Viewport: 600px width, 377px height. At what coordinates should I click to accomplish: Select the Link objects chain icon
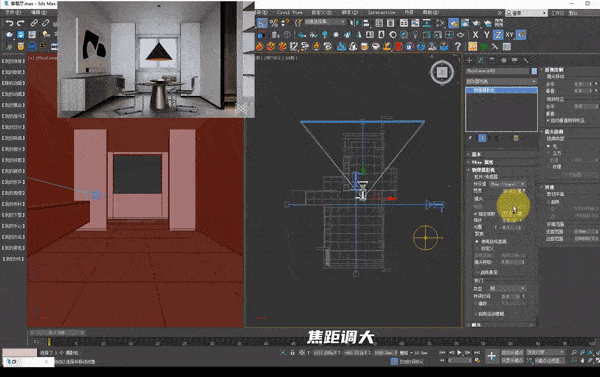coord(34,23)
